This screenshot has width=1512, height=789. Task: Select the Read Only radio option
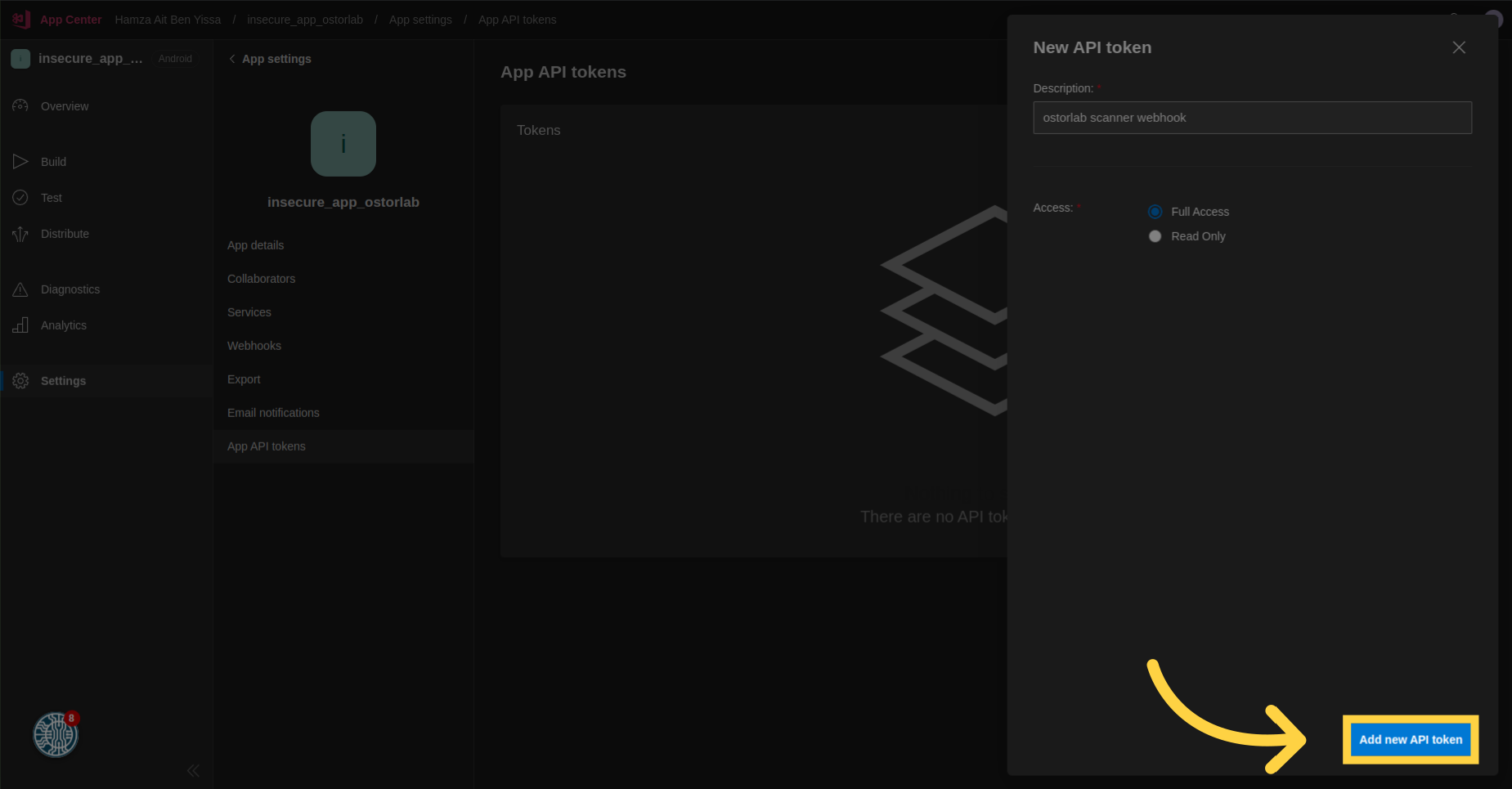click(1155, 236)
